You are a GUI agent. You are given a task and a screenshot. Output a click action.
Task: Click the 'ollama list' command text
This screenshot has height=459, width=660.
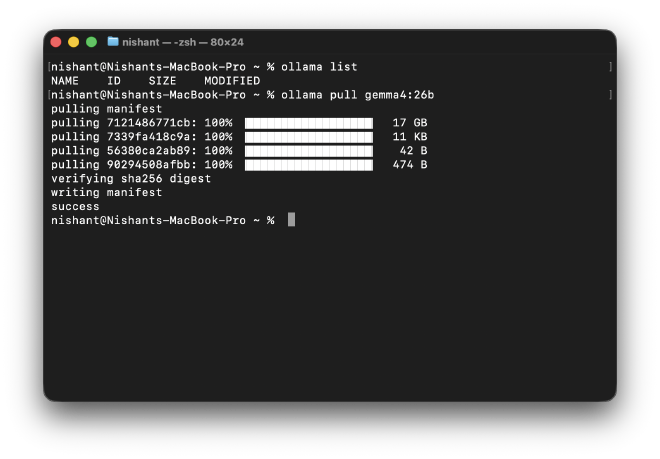coord(319,67)
